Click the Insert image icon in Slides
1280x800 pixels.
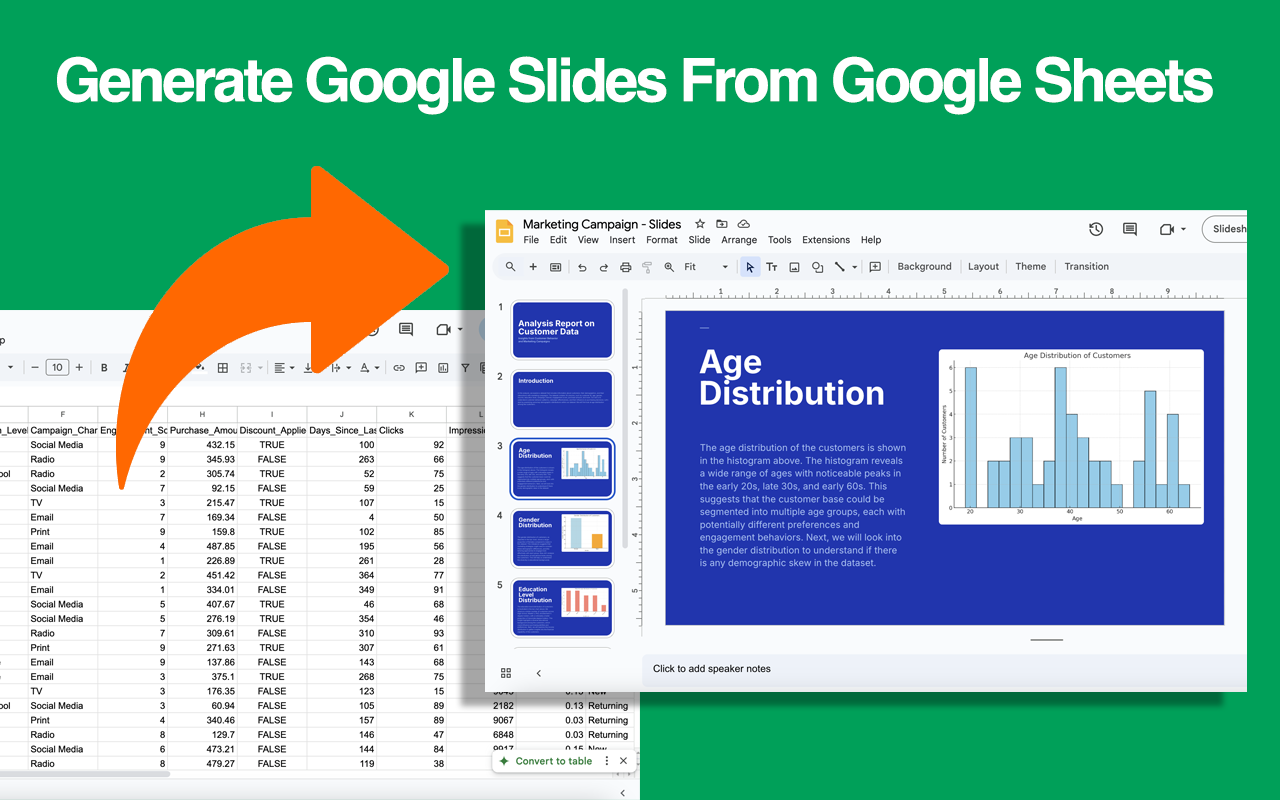(x=794, y=267)
